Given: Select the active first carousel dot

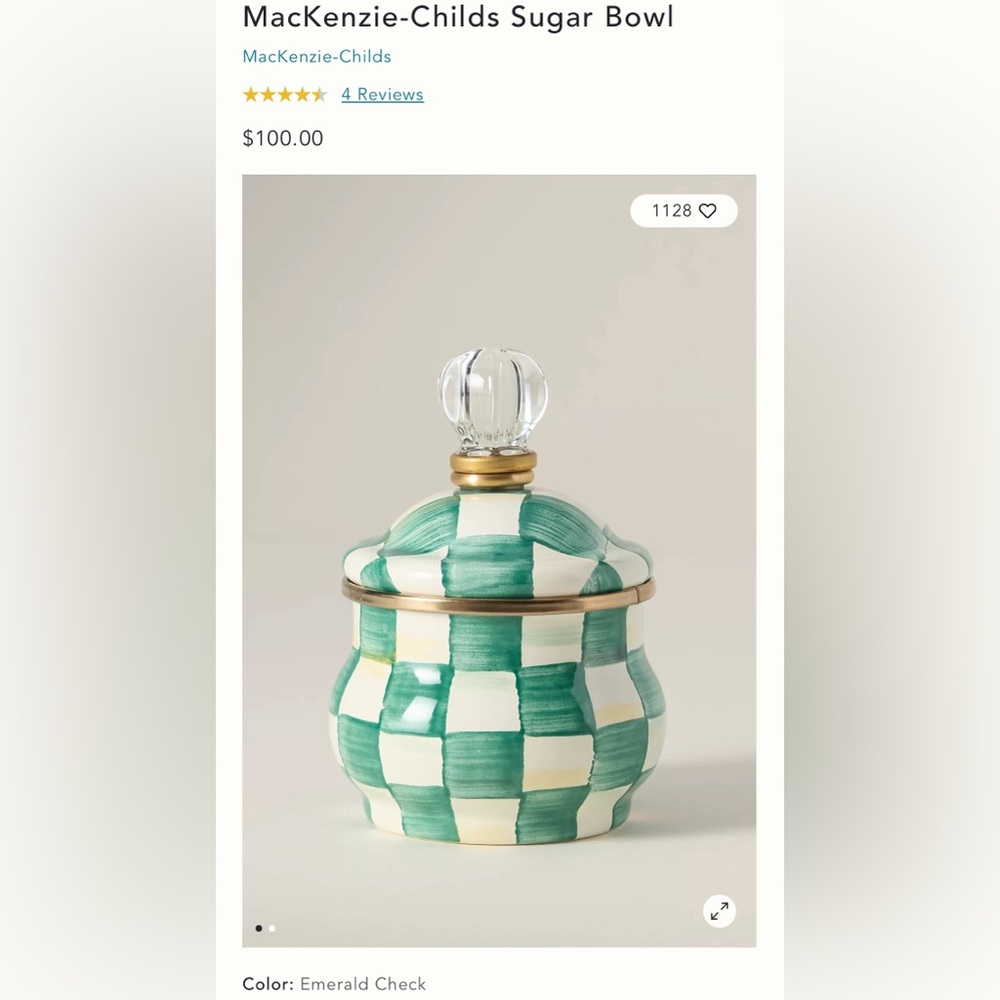Looking at the screenshot, I should 258,928.
